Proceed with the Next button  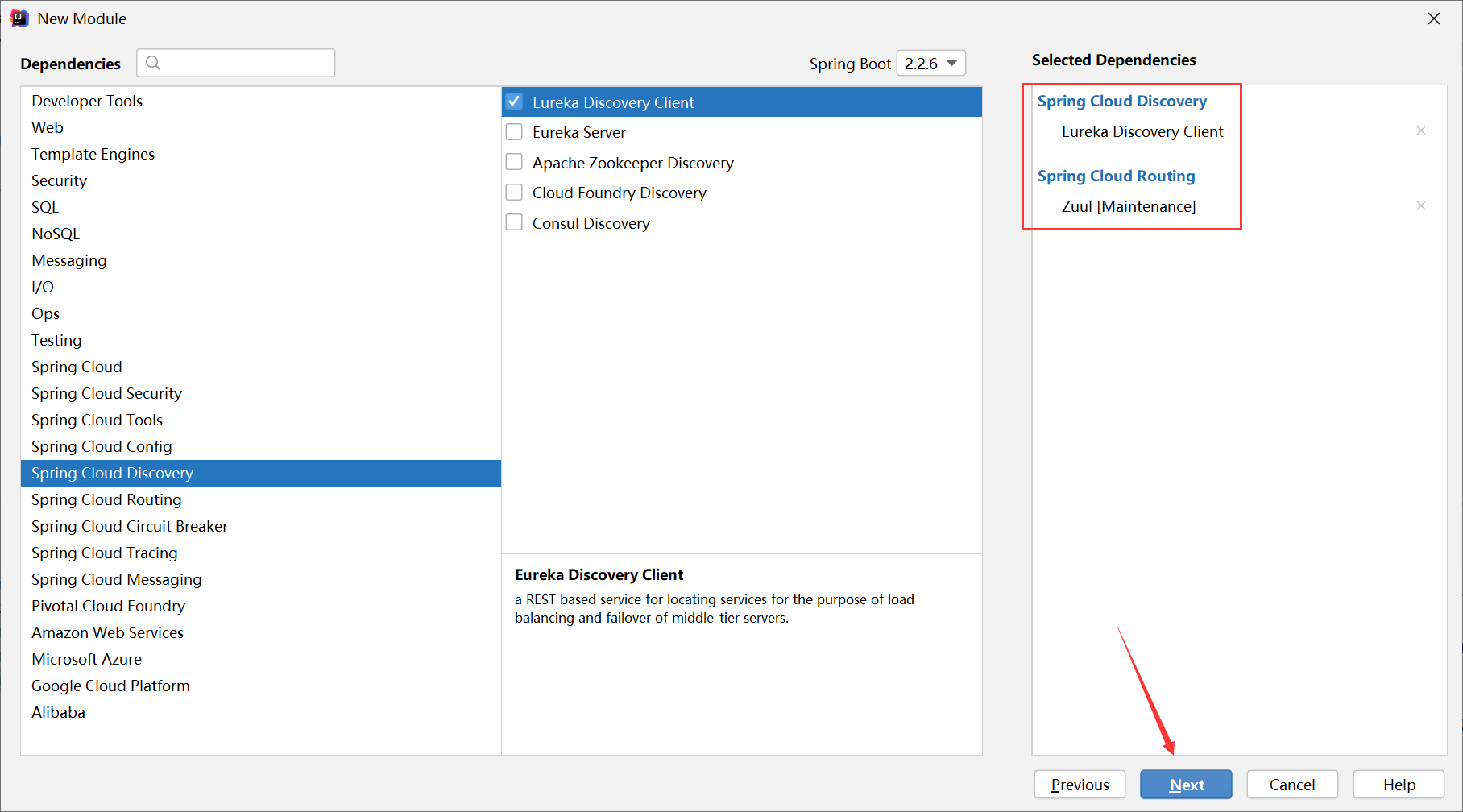(x=1186, y=785)
